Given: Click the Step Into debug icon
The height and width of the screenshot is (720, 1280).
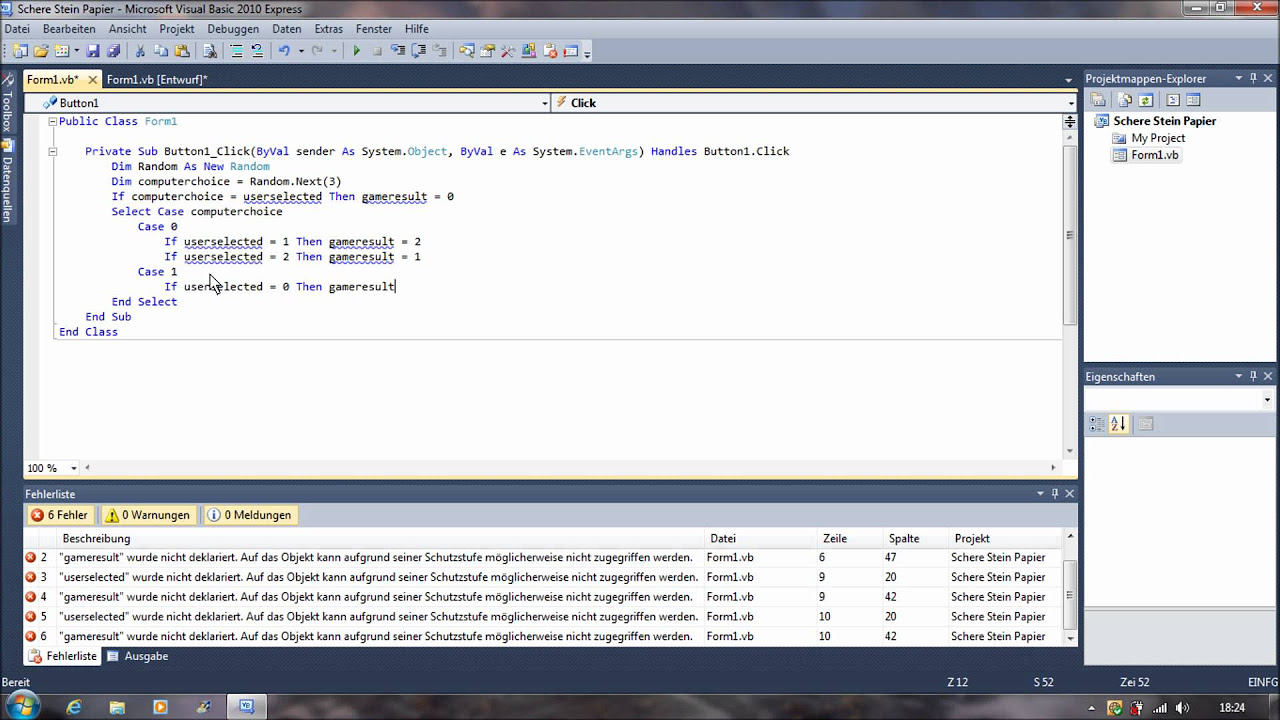Looking at the screenshot, I should [398, 51].
